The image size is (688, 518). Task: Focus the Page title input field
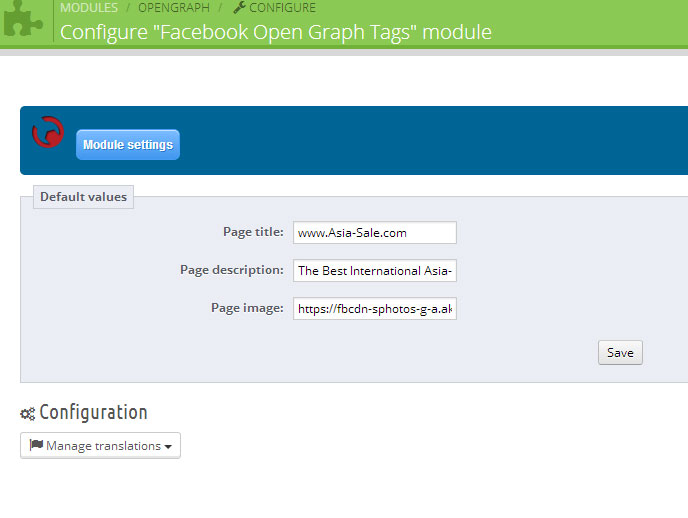[x=375, y=232]
